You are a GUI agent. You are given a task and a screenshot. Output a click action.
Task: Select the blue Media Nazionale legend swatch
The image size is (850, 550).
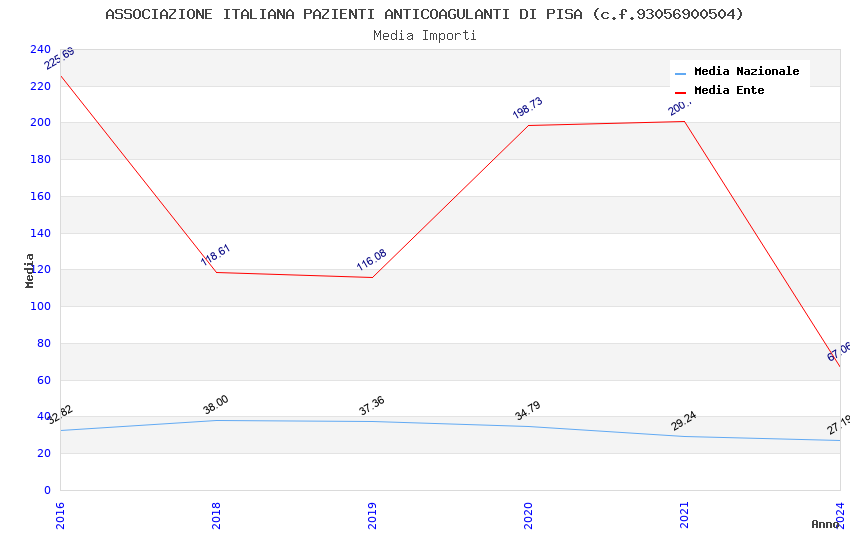pyautogui.click(x=680, y=73)
